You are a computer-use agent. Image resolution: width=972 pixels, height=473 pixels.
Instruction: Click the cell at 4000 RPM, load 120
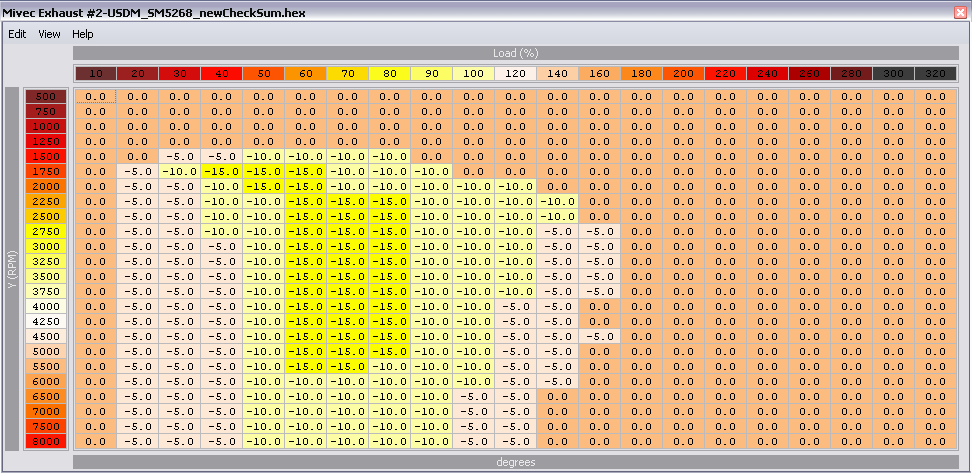click(516, 306)
